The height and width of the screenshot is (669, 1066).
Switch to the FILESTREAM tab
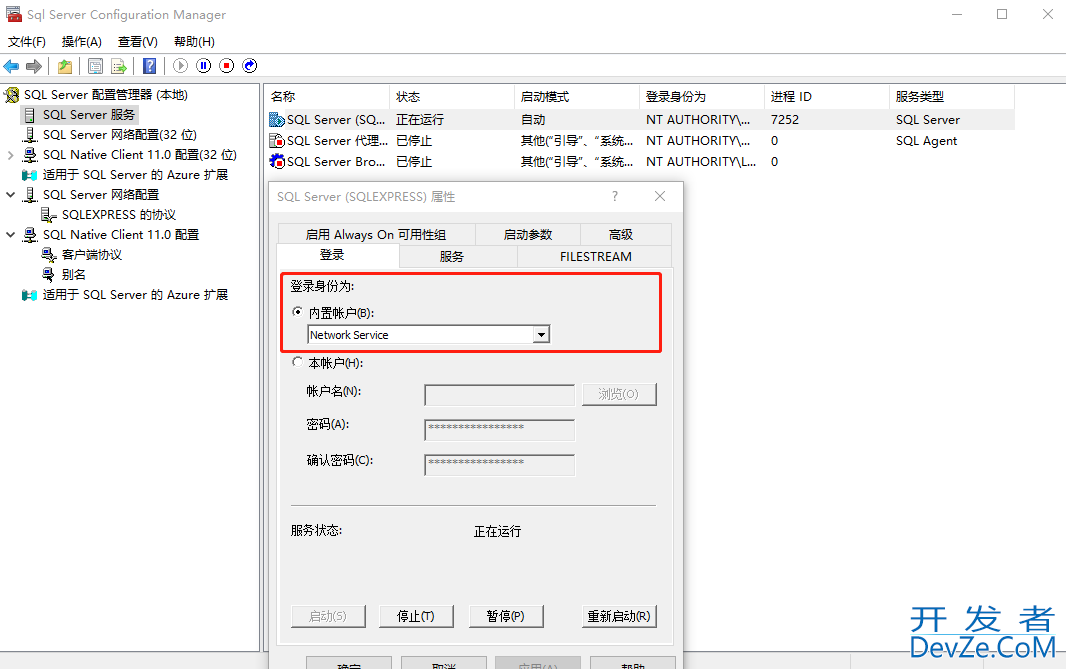point(595,256)
